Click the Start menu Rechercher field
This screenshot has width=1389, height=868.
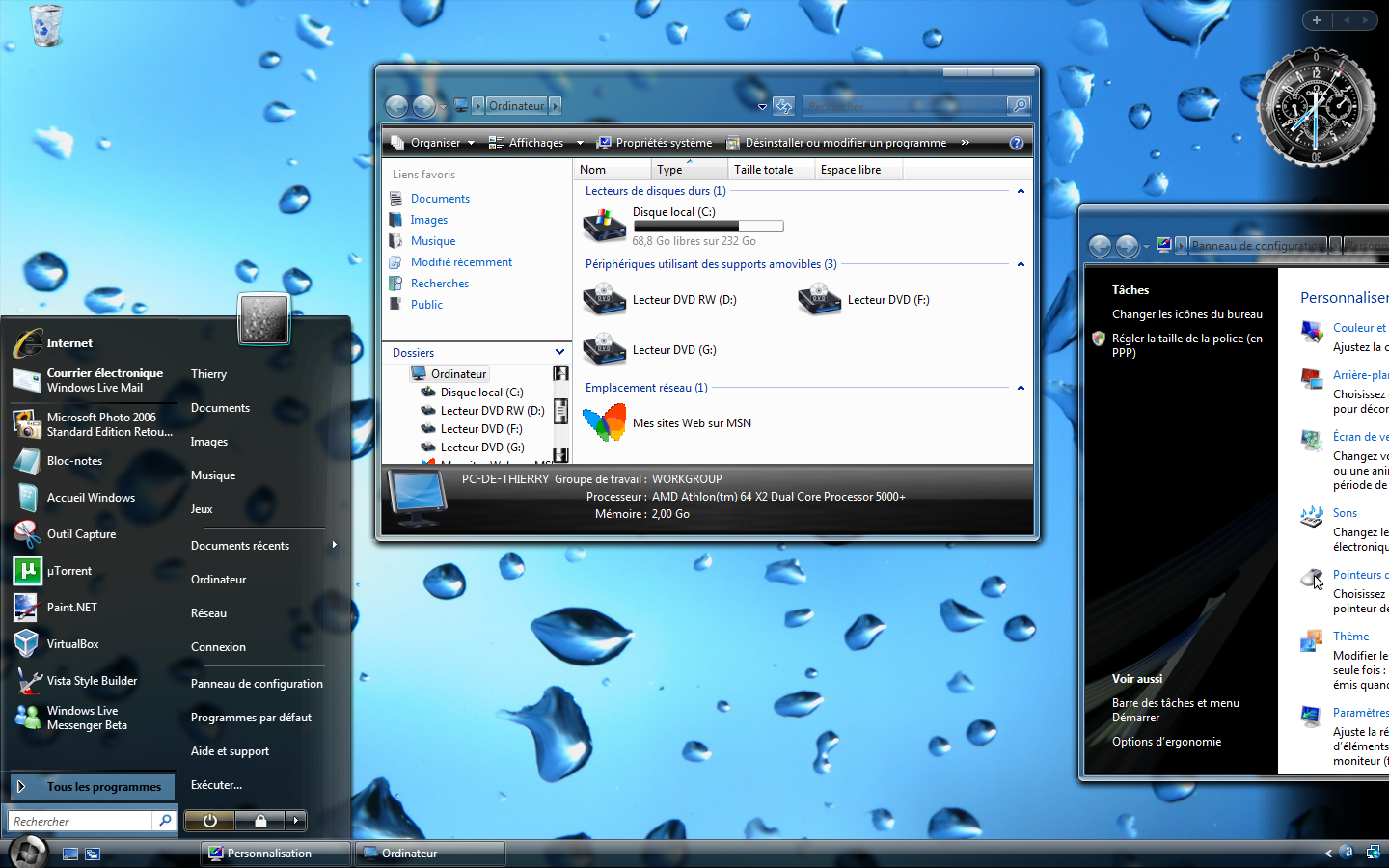point(81,821)
